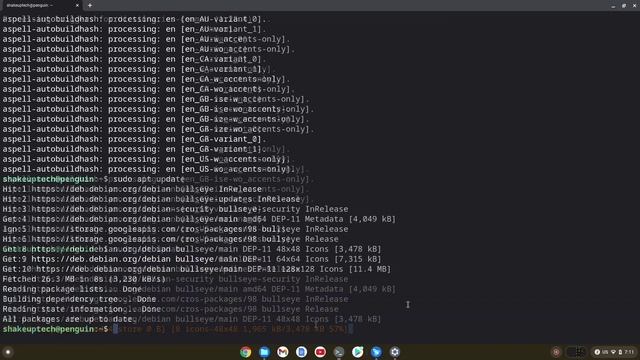This screenshot has width=640, height=360.
Task: Open the status tray showing time
Action: 615,352
